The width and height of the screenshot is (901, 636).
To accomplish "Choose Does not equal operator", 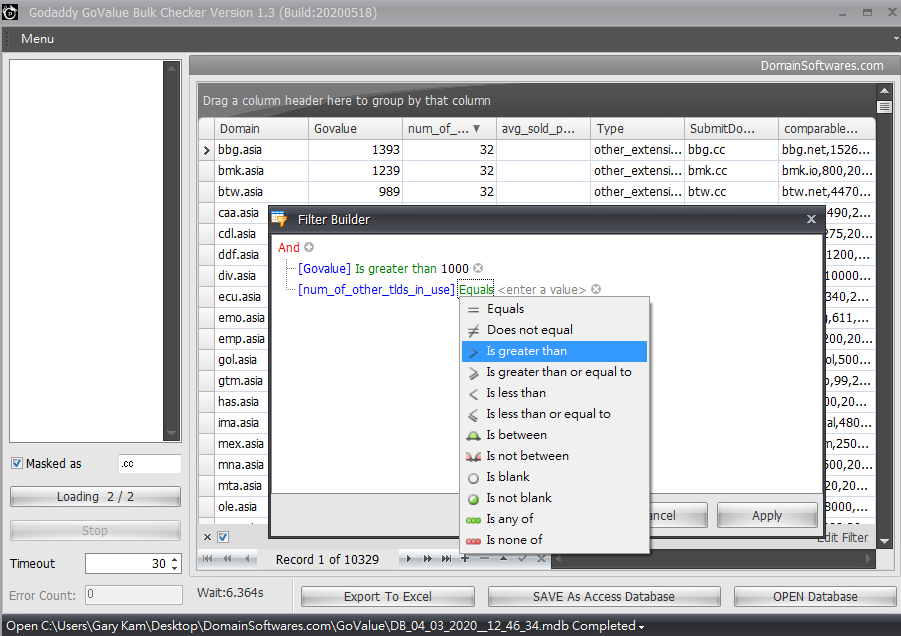I will coord(555,330).
